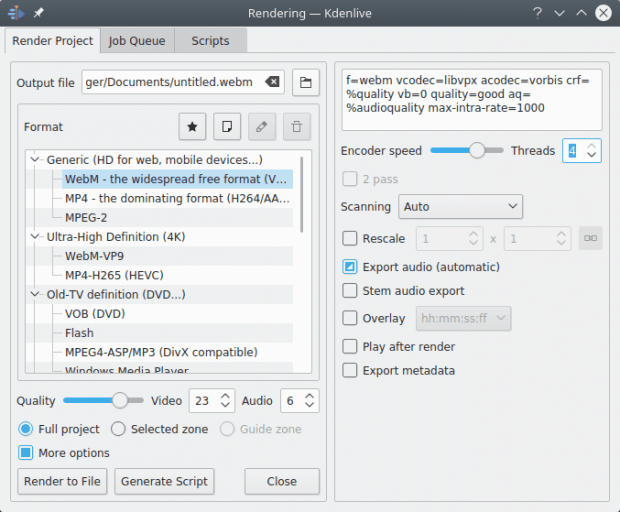Click the Render to File button
620x512 pixels.
(x=62, y=481)
